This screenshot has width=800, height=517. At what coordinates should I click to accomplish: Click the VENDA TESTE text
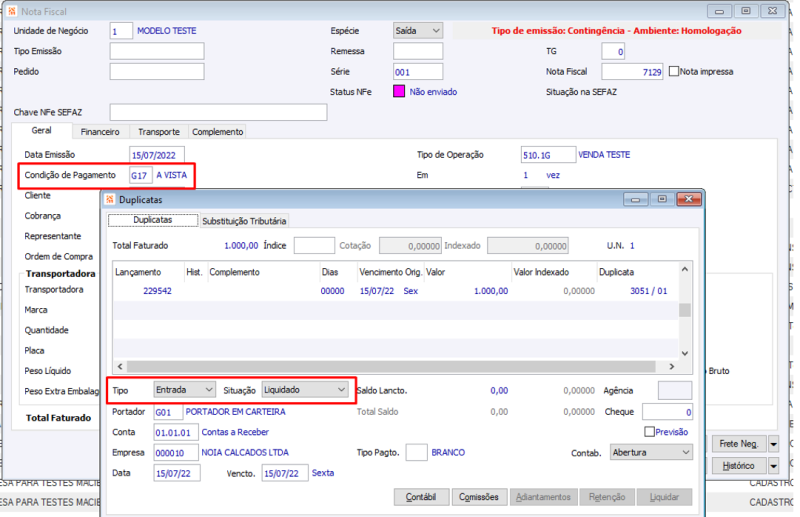(604, 155)
